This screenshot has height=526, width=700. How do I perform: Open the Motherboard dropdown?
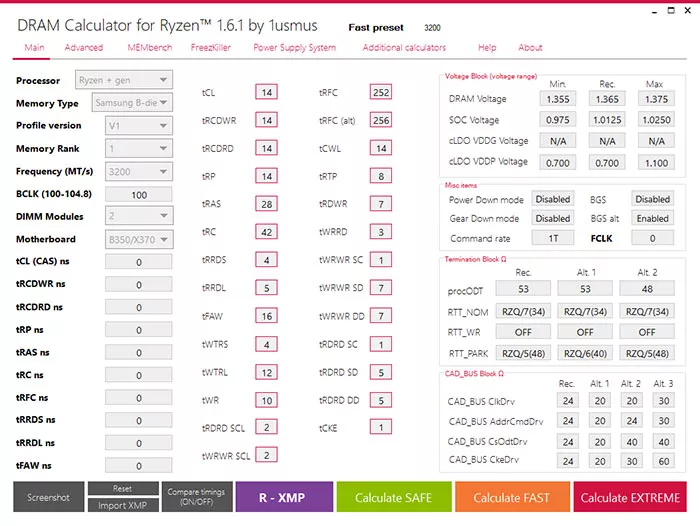point(139,239)
